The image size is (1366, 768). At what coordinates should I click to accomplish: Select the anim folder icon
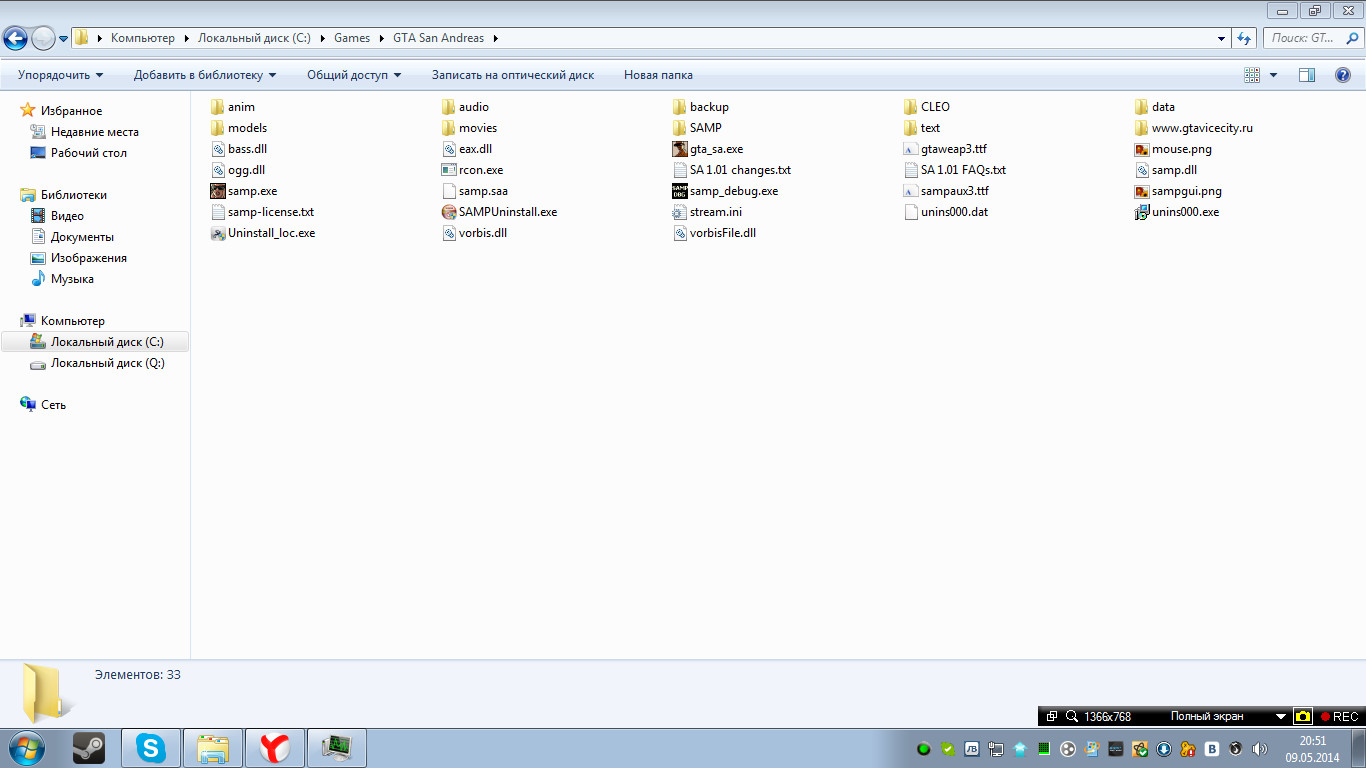pyautogui.click(x=219, y=107)
